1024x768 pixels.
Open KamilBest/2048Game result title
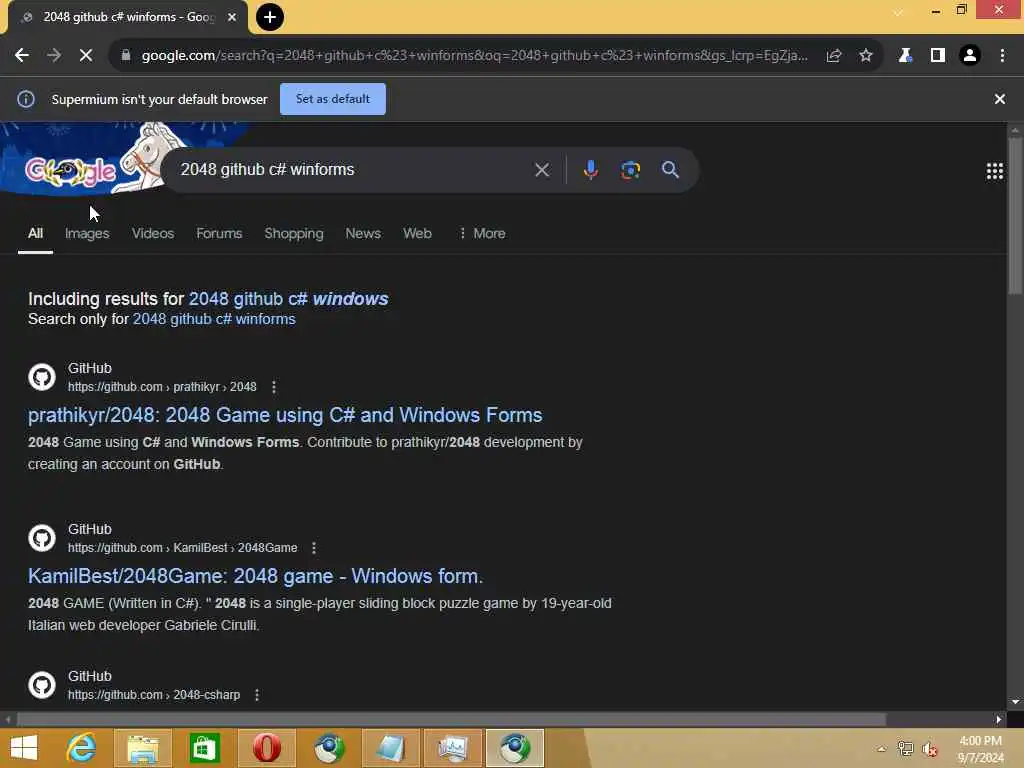click(x=255, y=576)
